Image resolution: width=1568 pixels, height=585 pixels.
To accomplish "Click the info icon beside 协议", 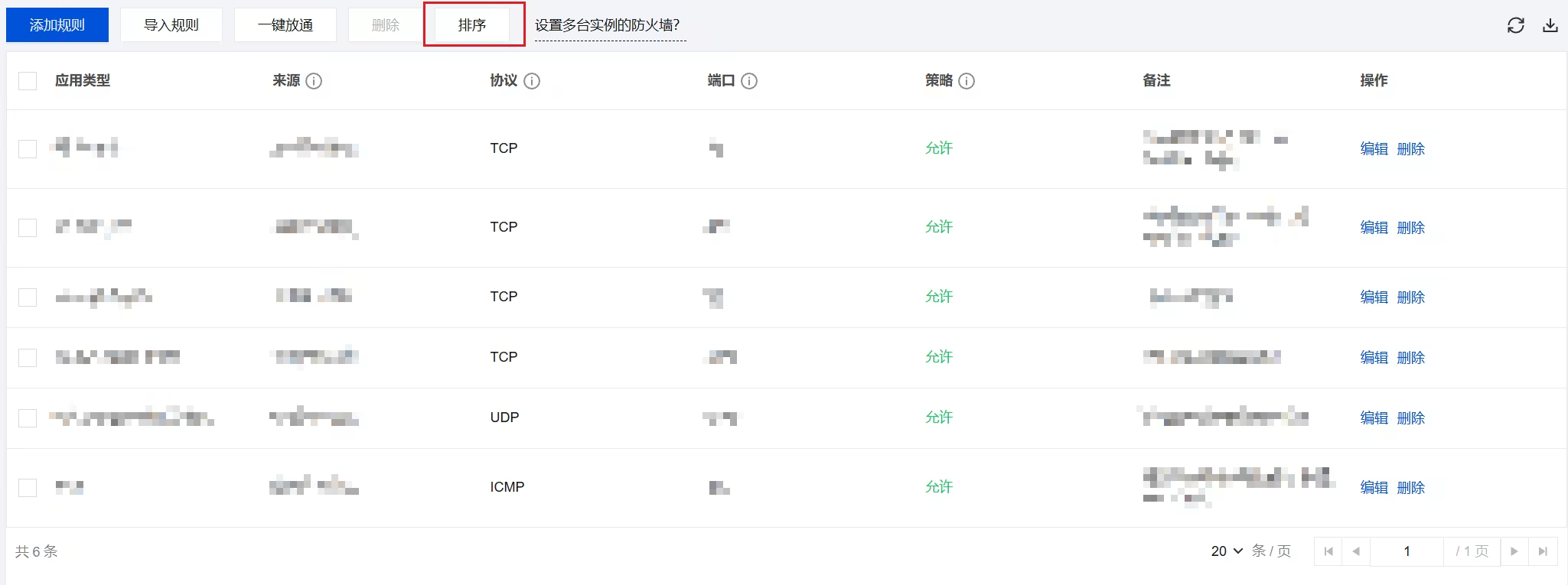I will pos(532,81).
